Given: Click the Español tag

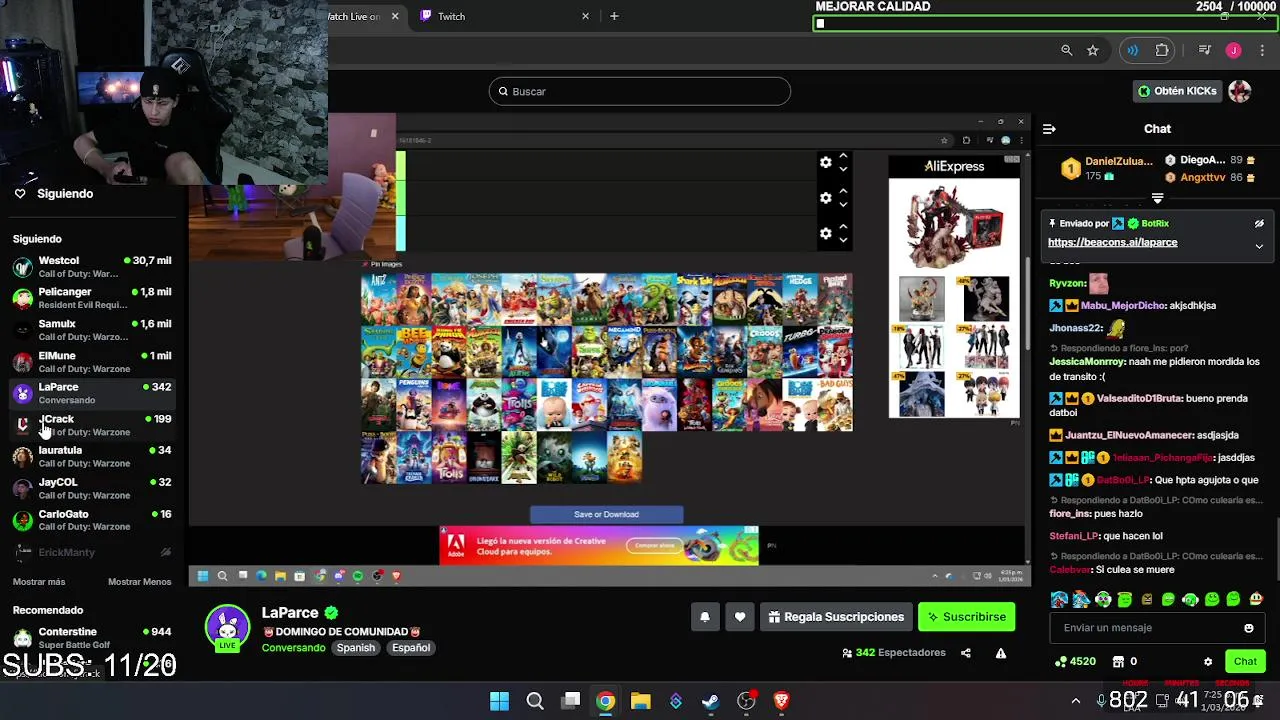Looking at the screenshot, I should 411,648.
